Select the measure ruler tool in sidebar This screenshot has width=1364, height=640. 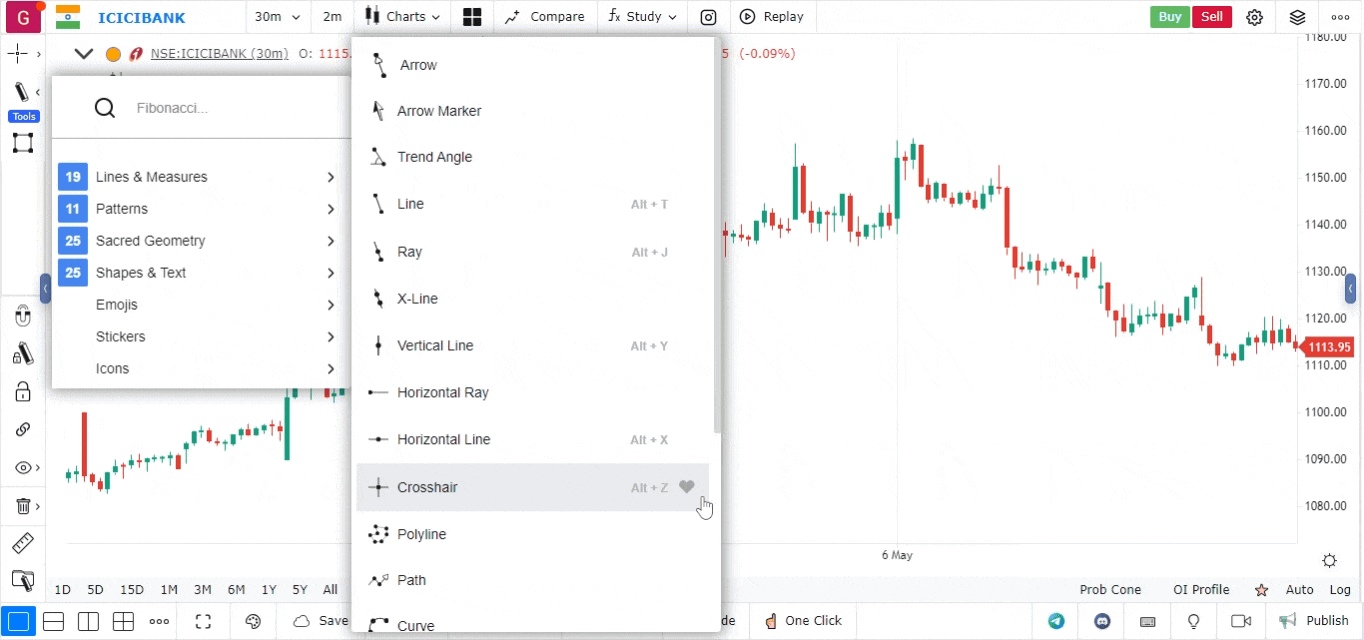pos(22,543)
